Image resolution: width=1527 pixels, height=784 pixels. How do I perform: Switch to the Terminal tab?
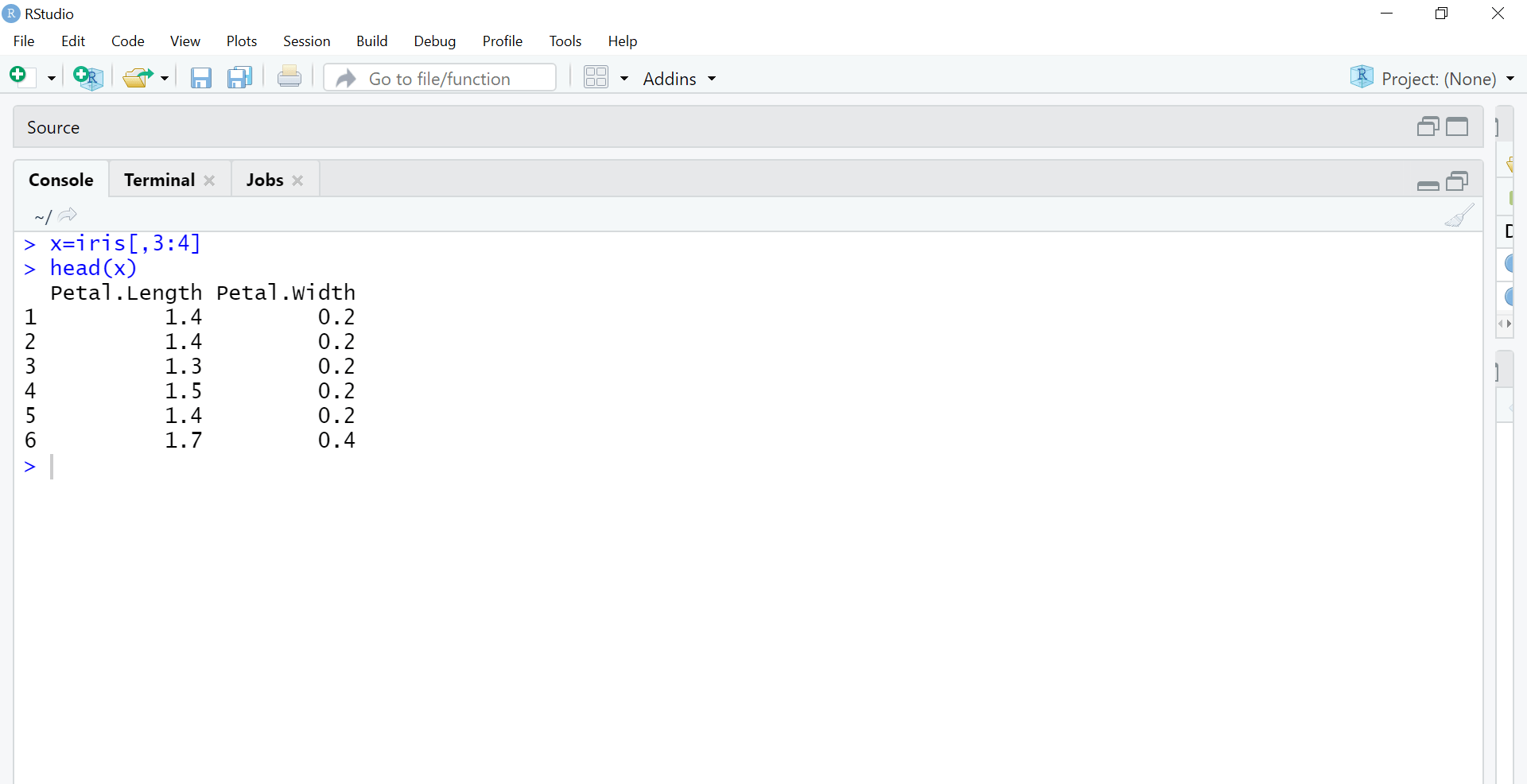pyautogui.click(x=160, y=180)
